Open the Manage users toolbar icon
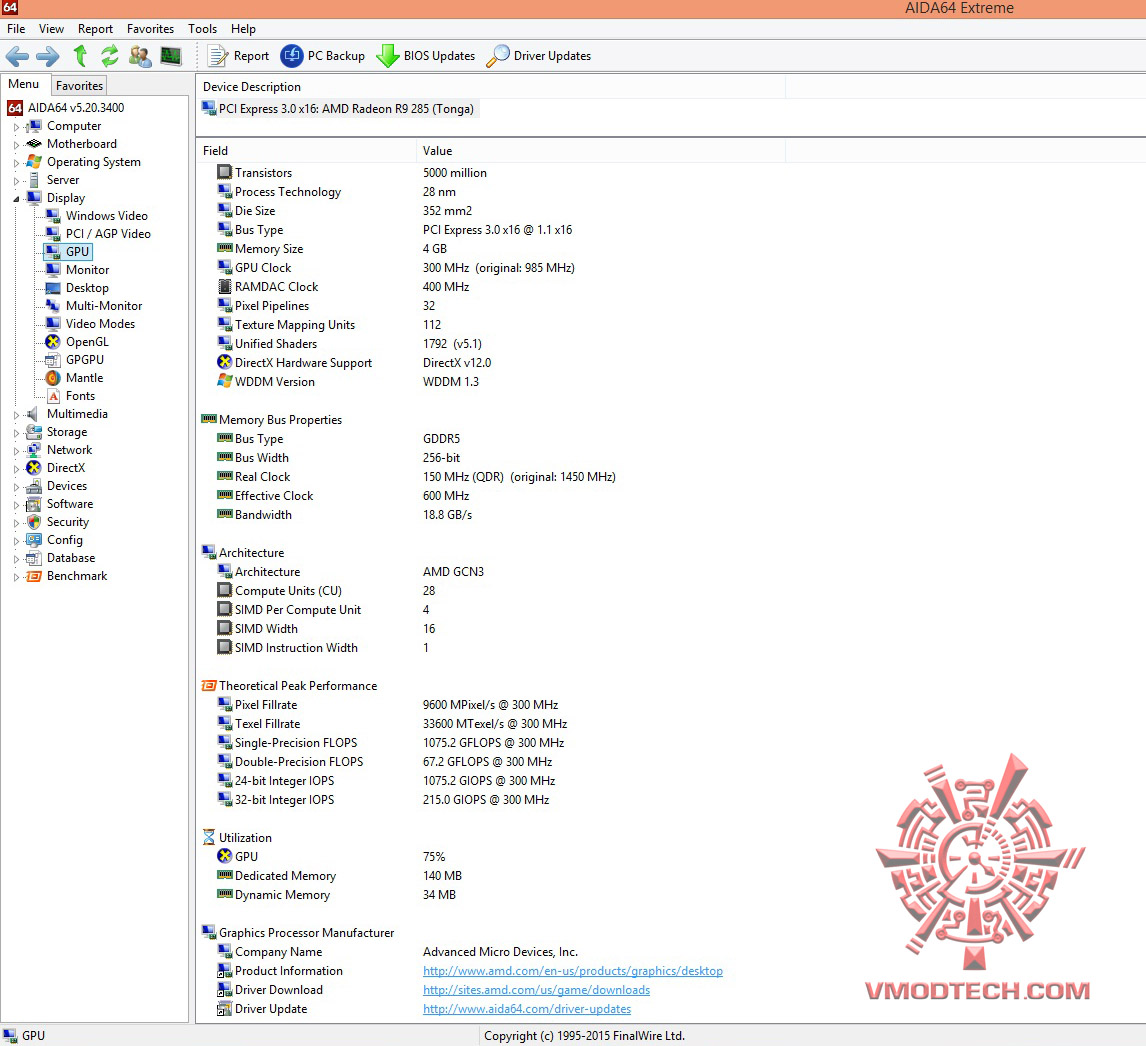This screenshot has height=1046, width=1146. 140,56
